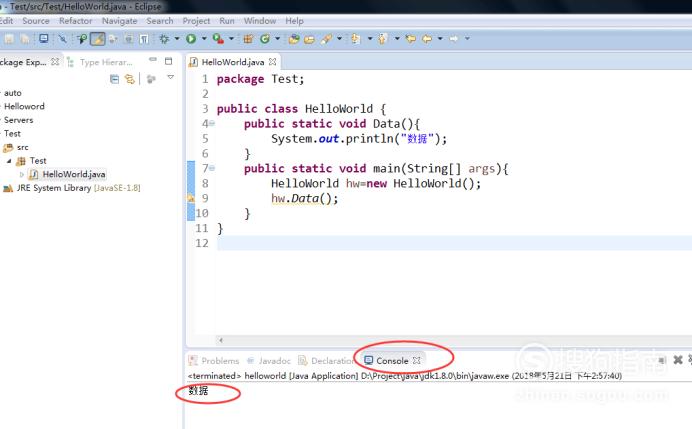Click the Run Last Tool (External Tools) icon
The height and width of the screenshot is (429, 692).
pos(218,39)
